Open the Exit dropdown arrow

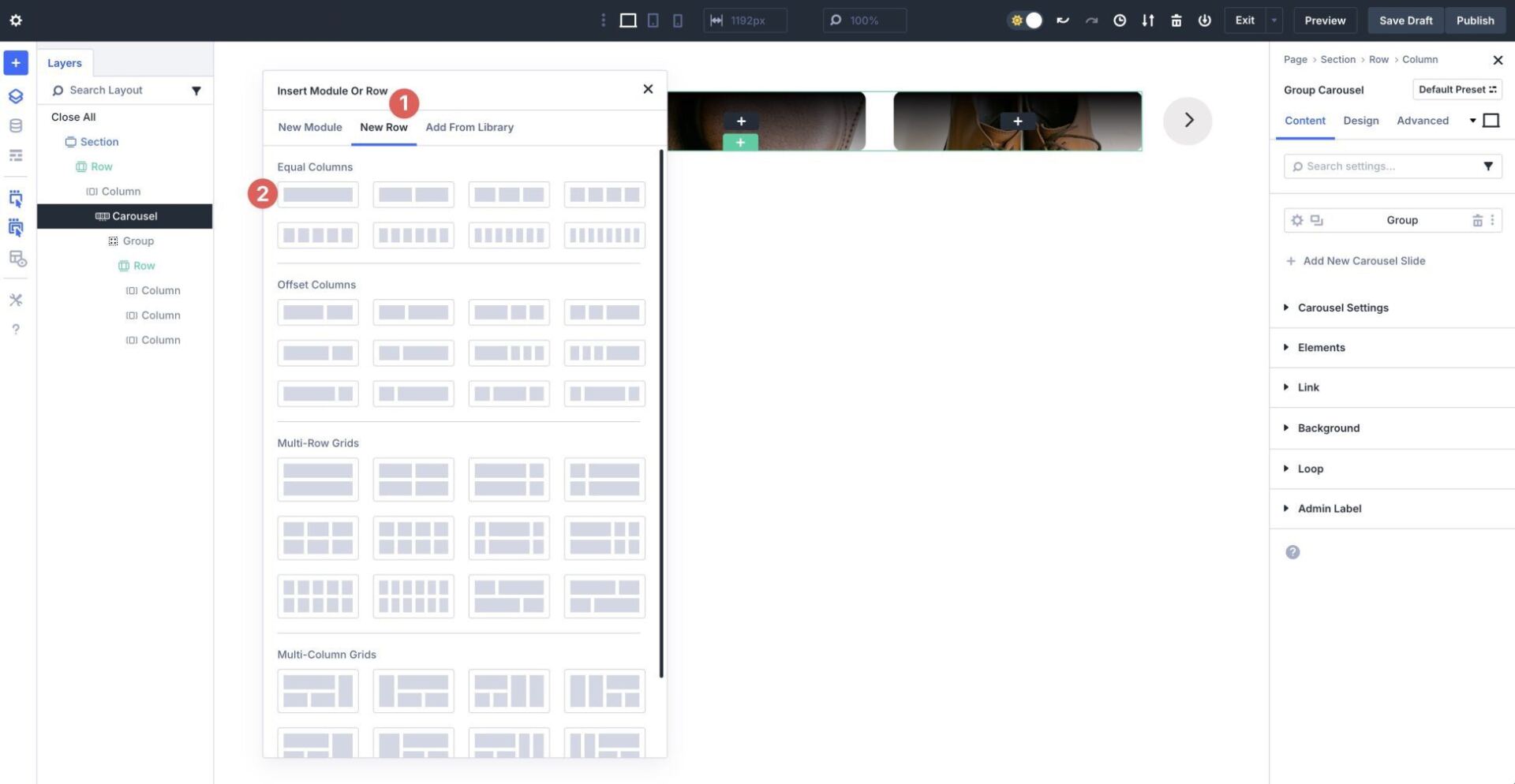point(1273,21)
